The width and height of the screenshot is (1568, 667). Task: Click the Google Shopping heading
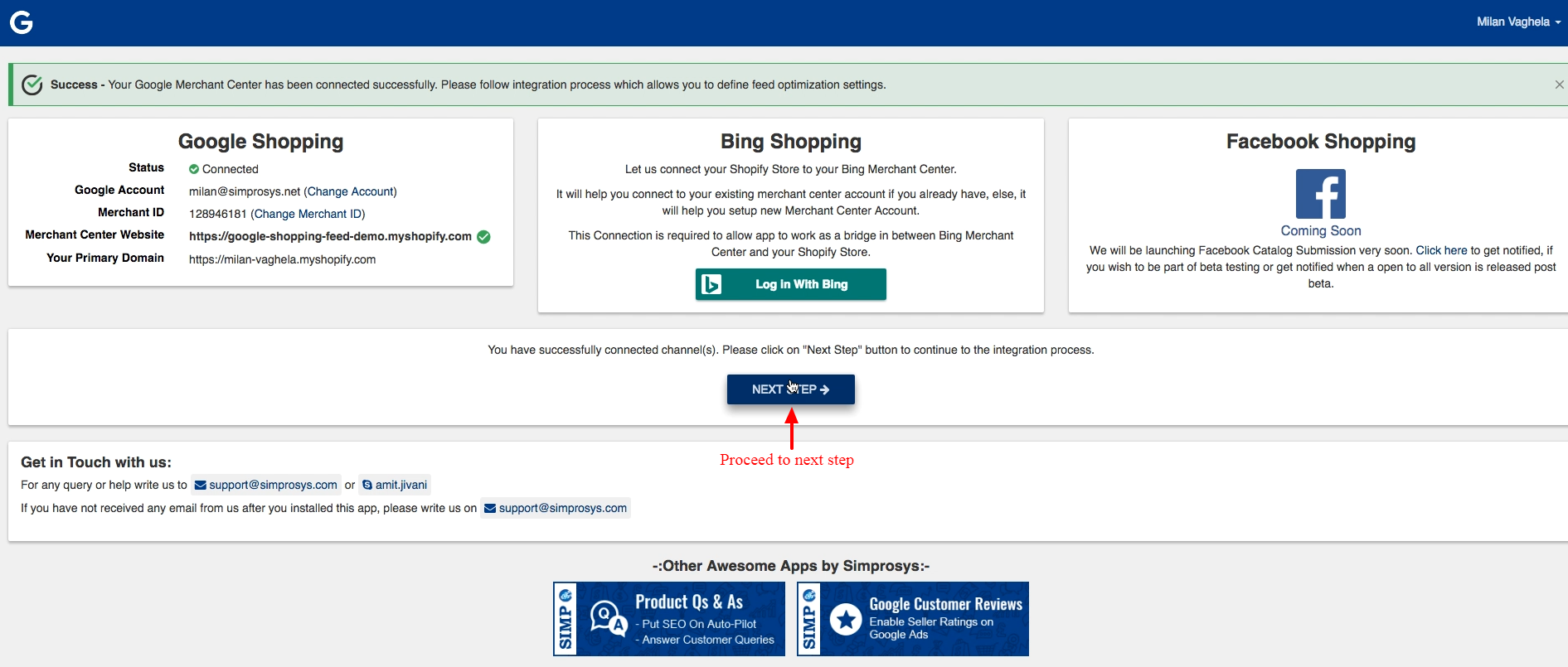260,142
